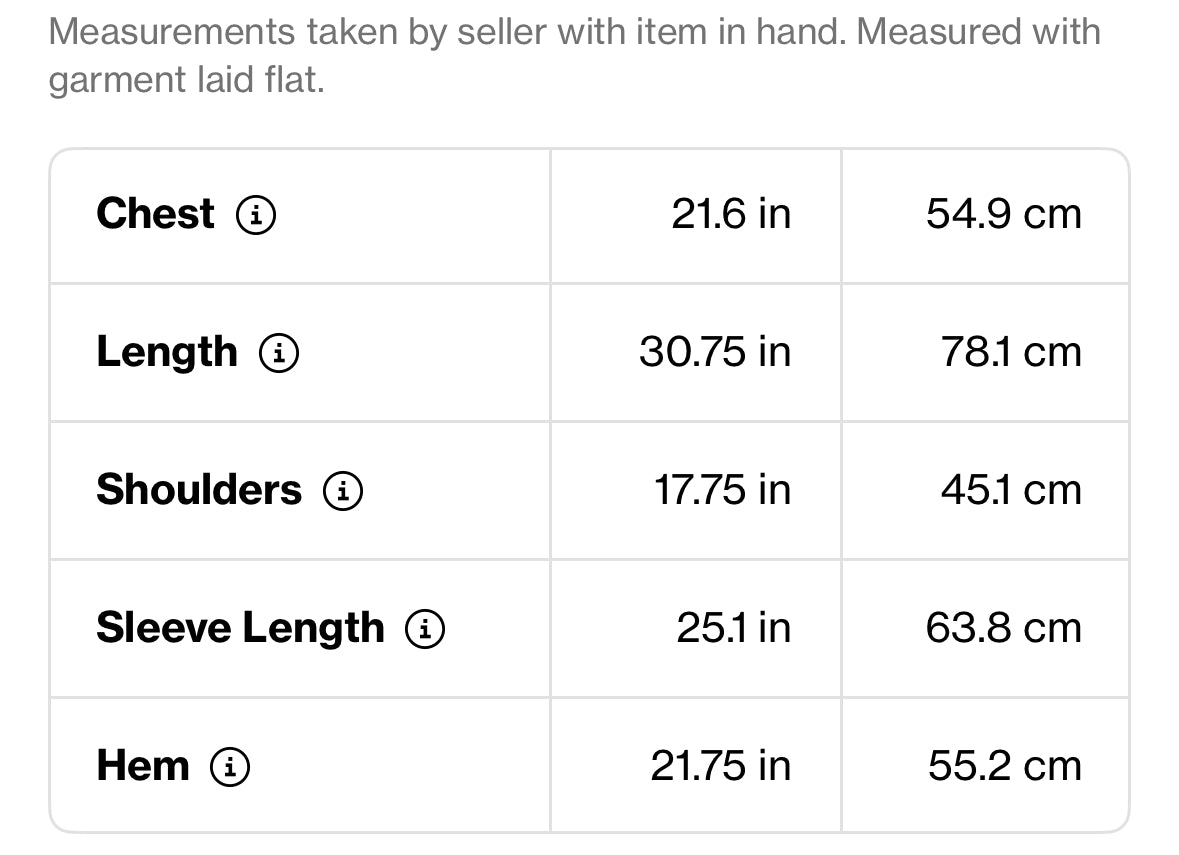Open the Chest measurement info icon

pyautogui.click(x=256, y=214)
